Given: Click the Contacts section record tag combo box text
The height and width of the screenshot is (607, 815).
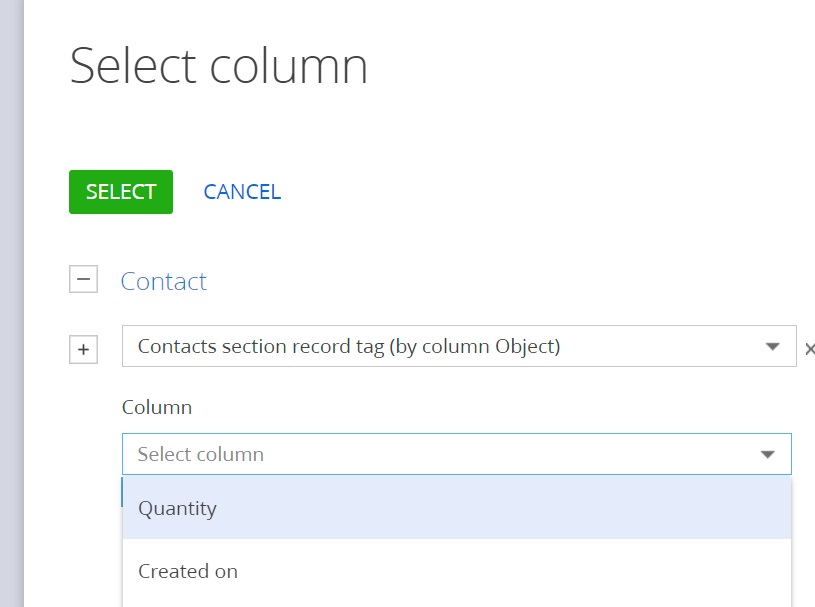Looking at the screenshot, I should (349, 347).
